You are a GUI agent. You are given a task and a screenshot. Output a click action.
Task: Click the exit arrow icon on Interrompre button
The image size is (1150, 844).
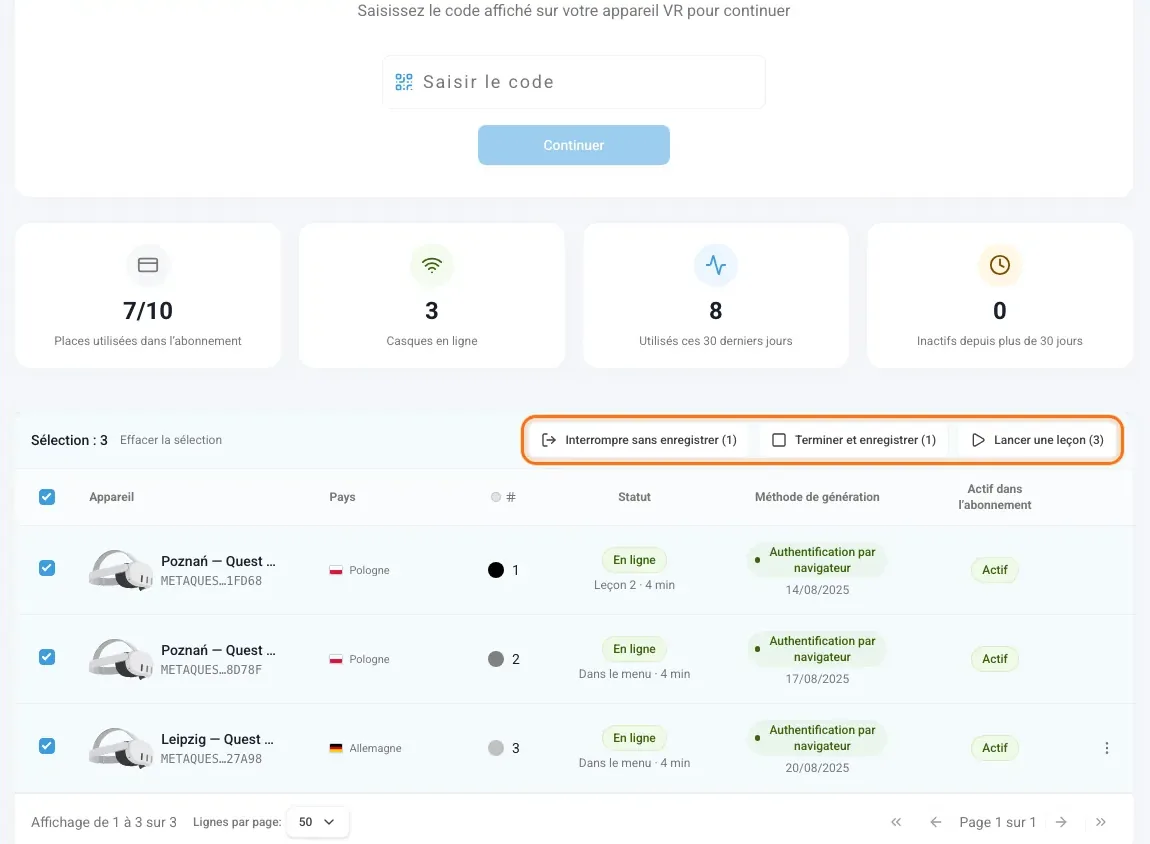[549, 440]
